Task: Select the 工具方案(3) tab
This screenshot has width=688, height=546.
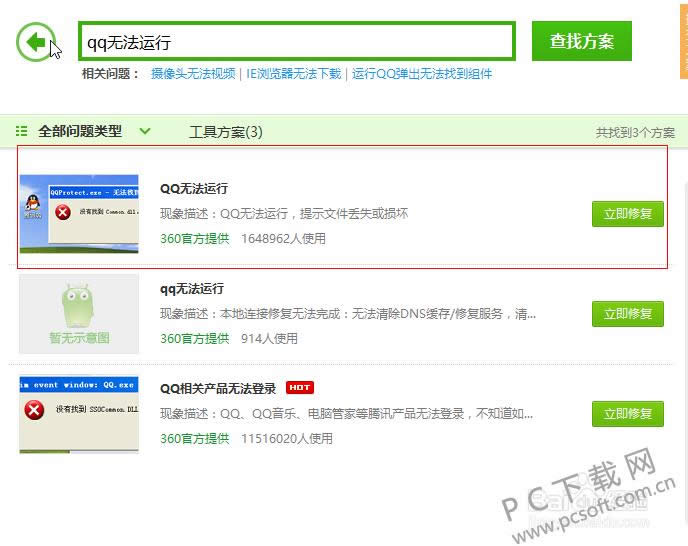Action: click(226, 132)
